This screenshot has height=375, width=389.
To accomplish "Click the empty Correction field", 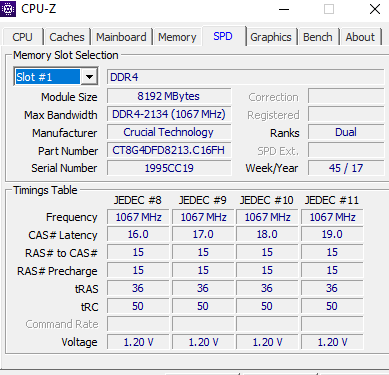I will click(x=346, y=96).
